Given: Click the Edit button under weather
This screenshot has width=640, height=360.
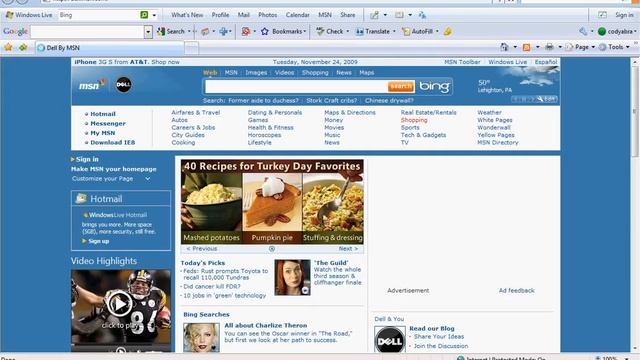Looking at the screenshot, I should click(547, 99).
